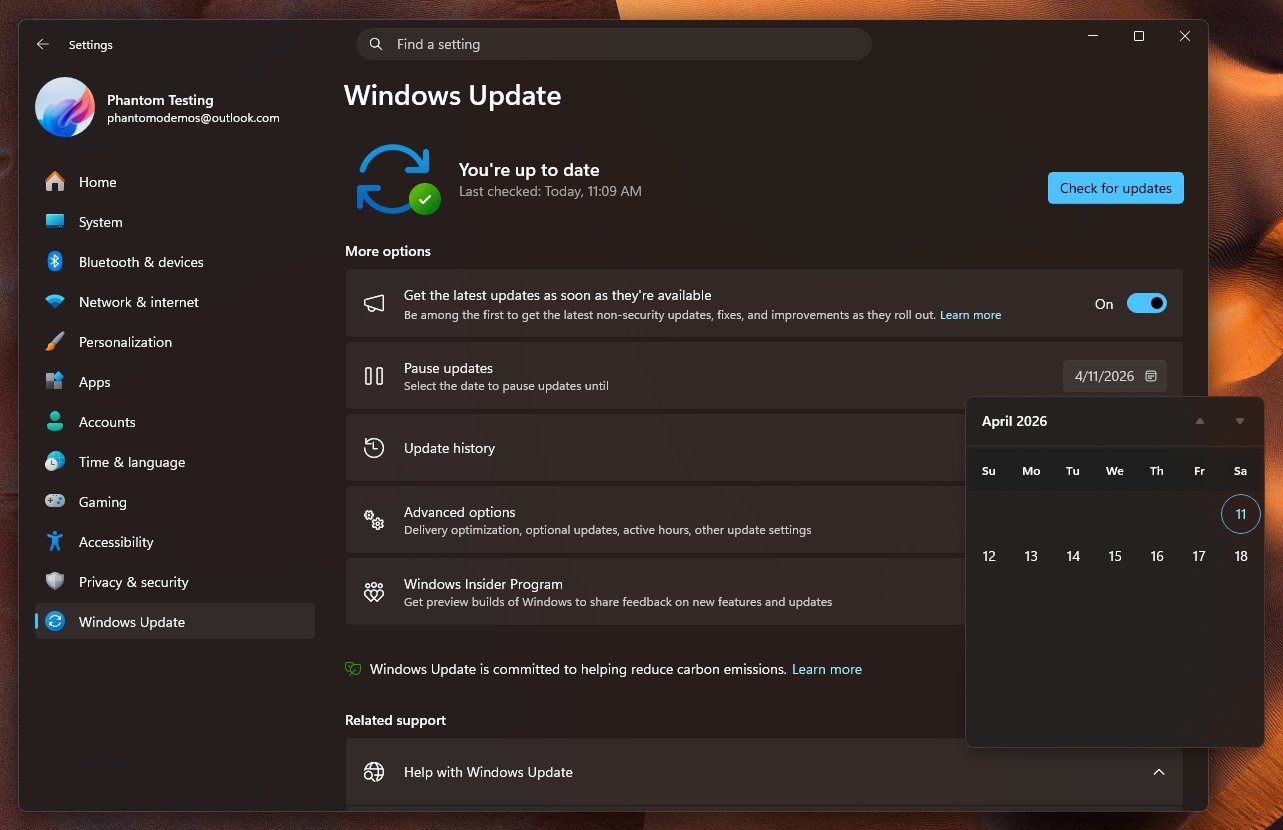Click the Bluetooth & devices sidebar icon
This screenshot has width=1283, height=830.
tap(54, 262)
